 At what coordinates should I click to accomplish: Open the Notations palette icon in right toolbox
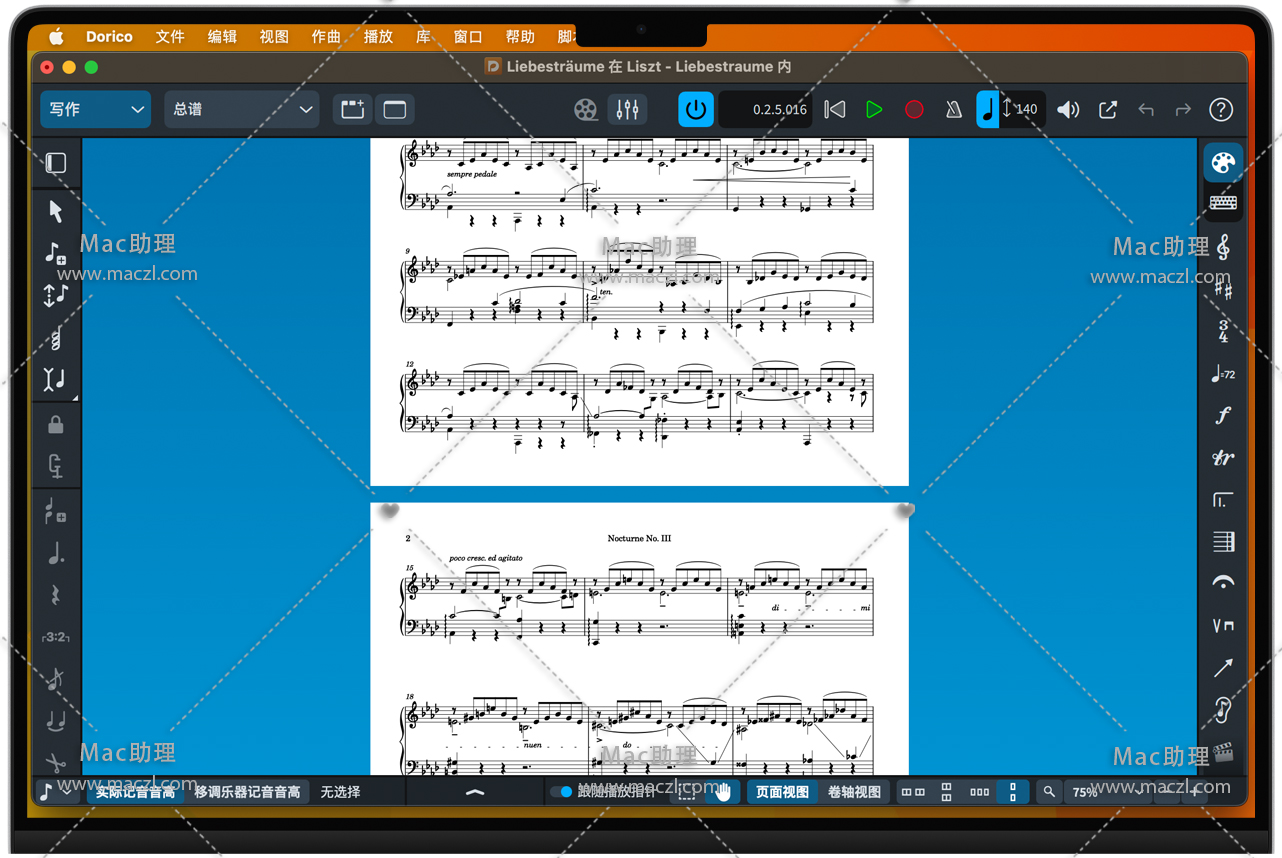click(x=1223, y=162)
